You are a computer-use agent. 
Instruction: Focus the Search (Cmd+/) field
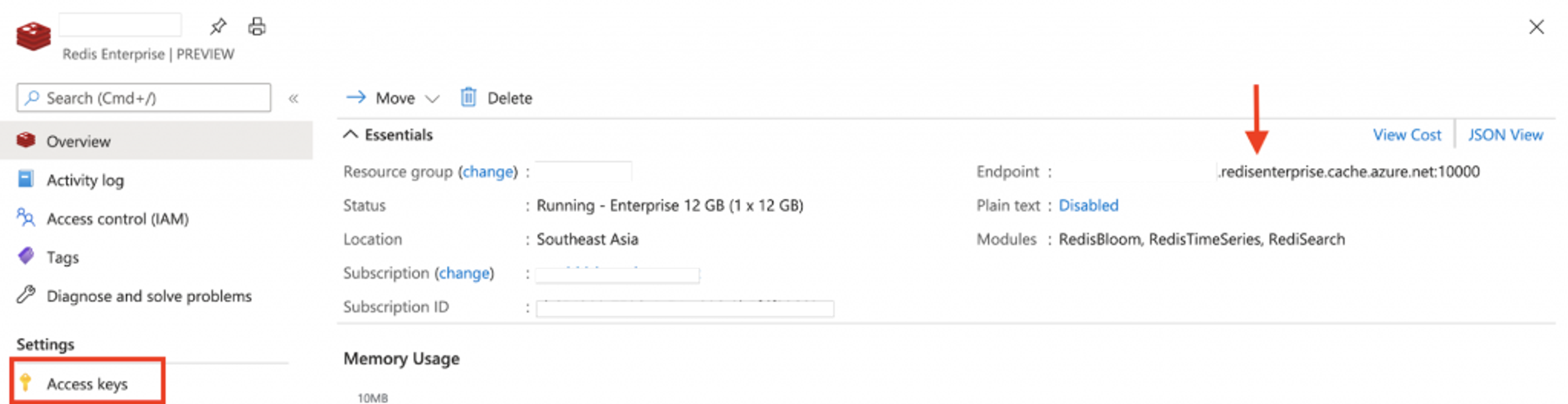point(144,98)
